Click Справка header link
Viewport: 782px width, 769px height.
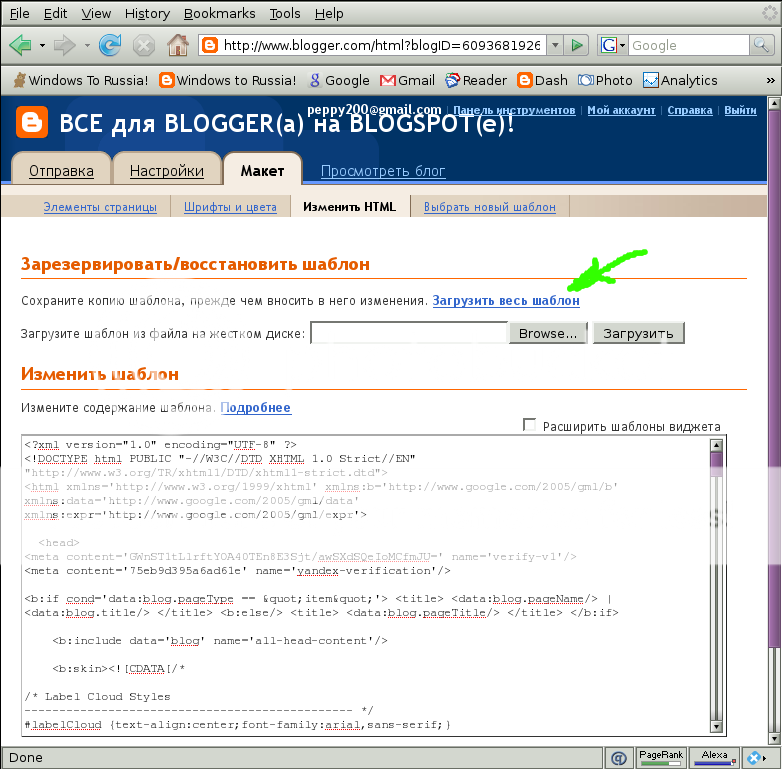(690, 110)
